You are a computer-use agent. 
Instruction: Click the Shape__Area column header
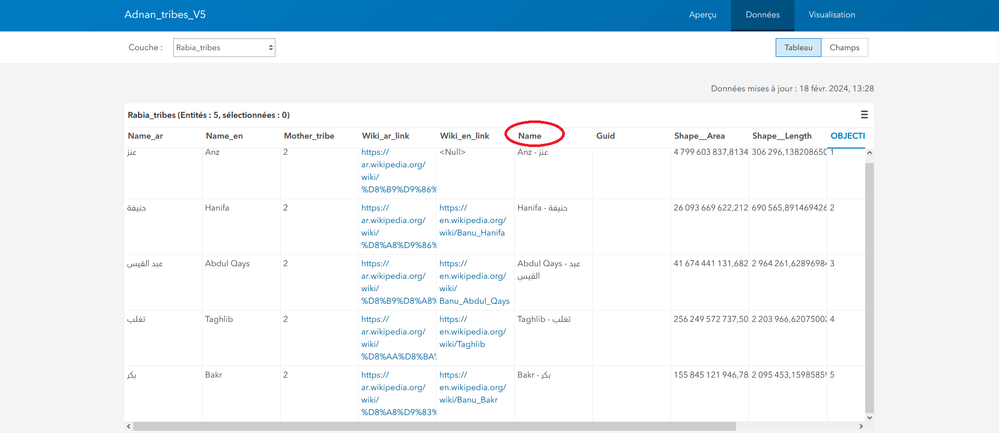coord(699,136)
